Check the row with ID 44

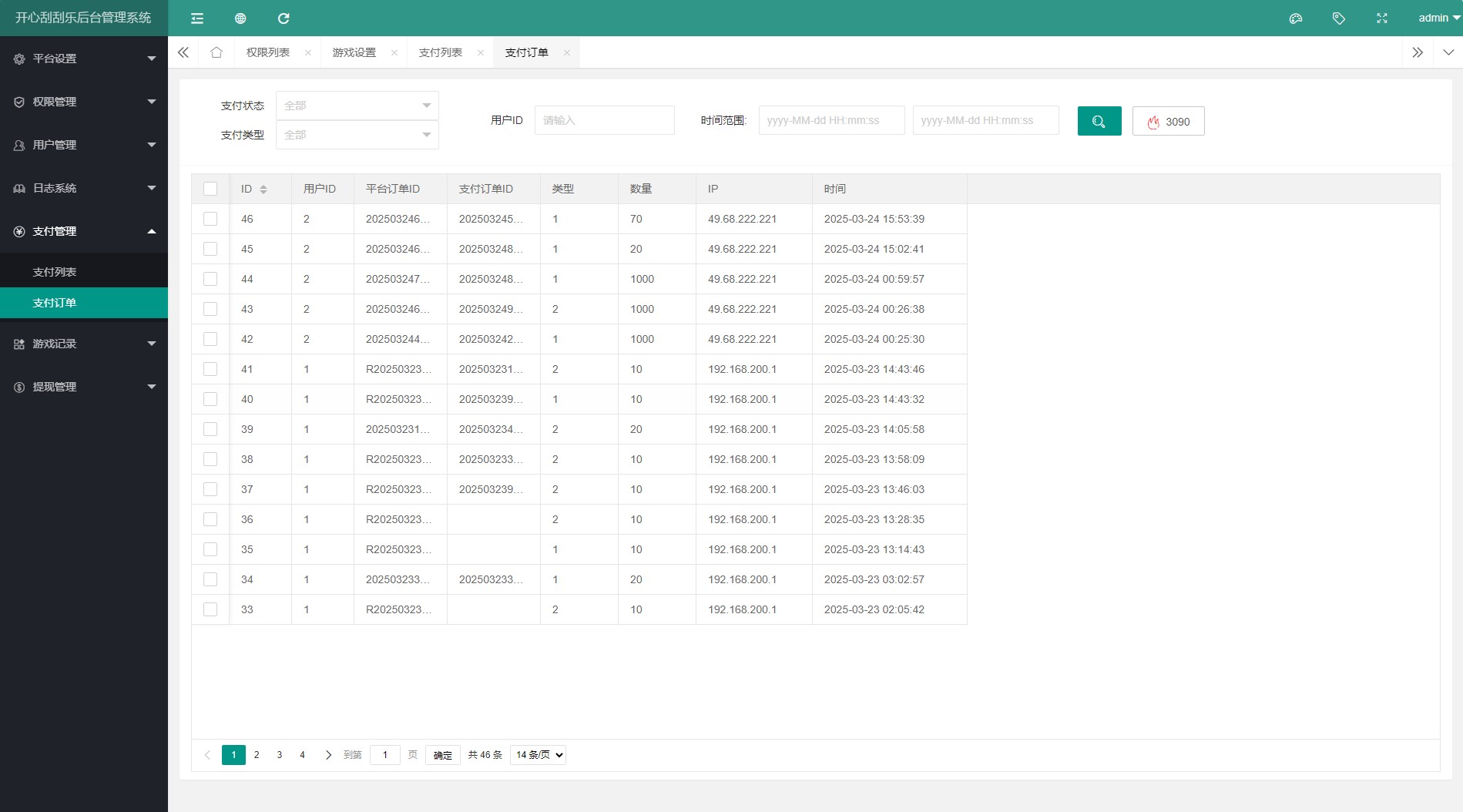tap(210, 279)
